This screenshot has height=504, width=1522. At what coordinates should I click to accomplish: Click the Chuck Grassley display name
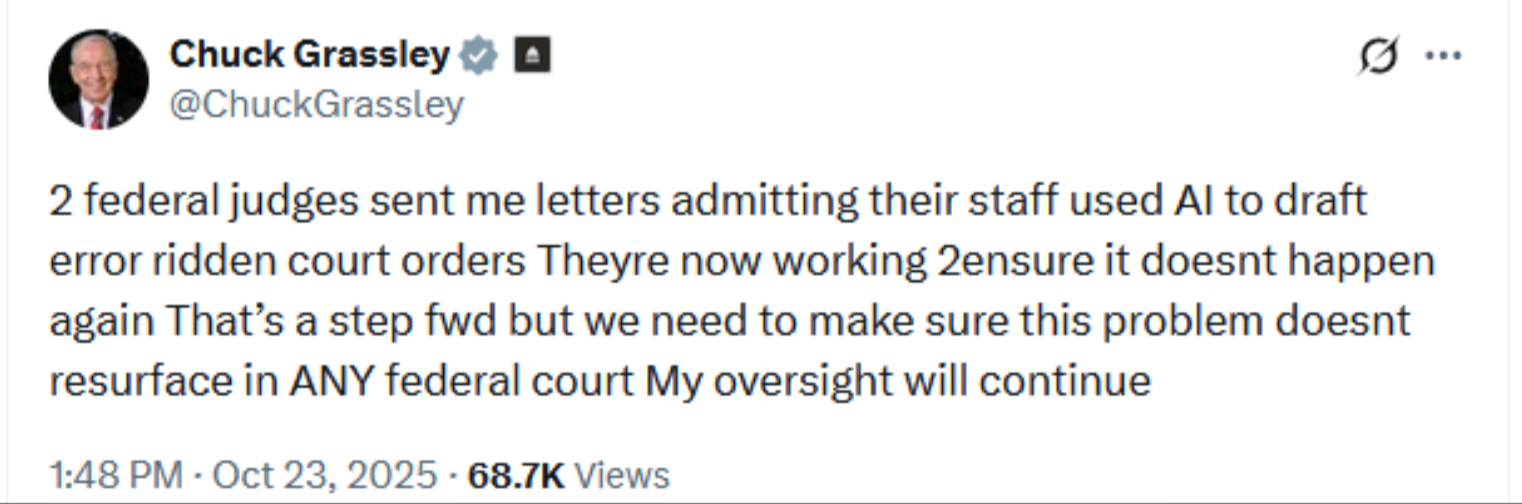[x=309, y=55]
